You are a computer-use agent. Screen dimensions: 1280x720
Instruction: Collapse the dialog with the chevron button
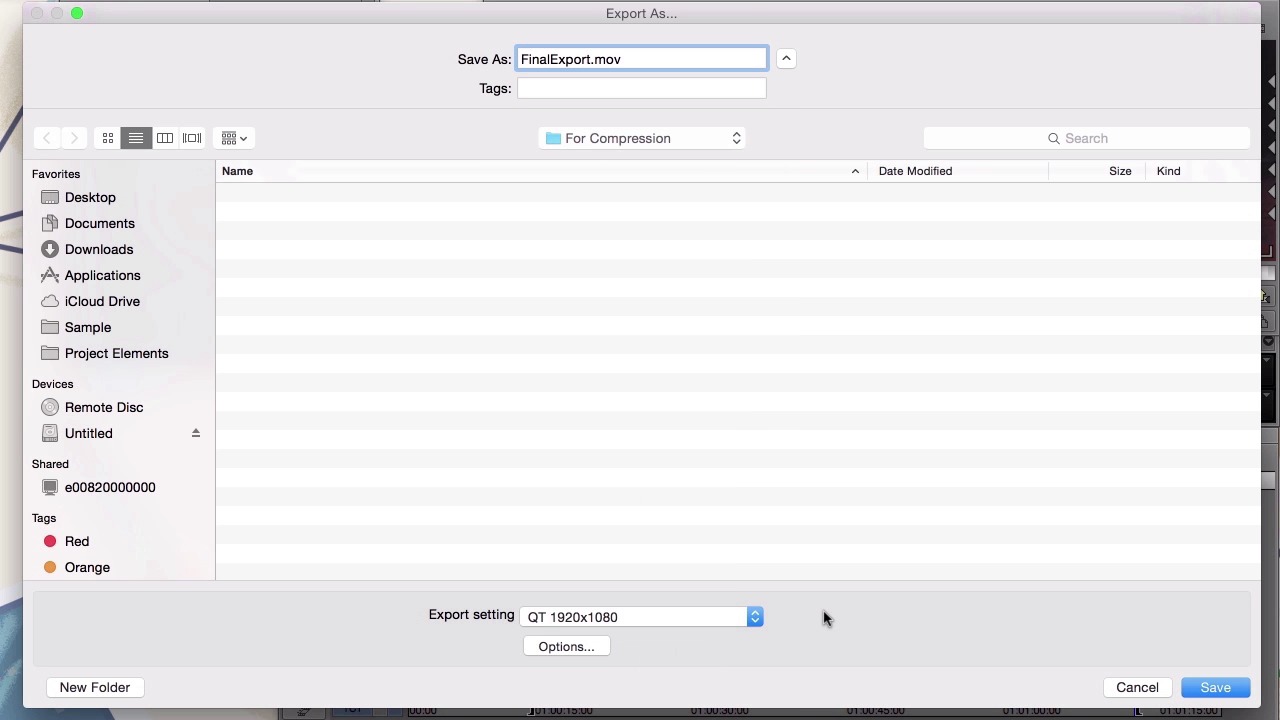pos(786,59)
